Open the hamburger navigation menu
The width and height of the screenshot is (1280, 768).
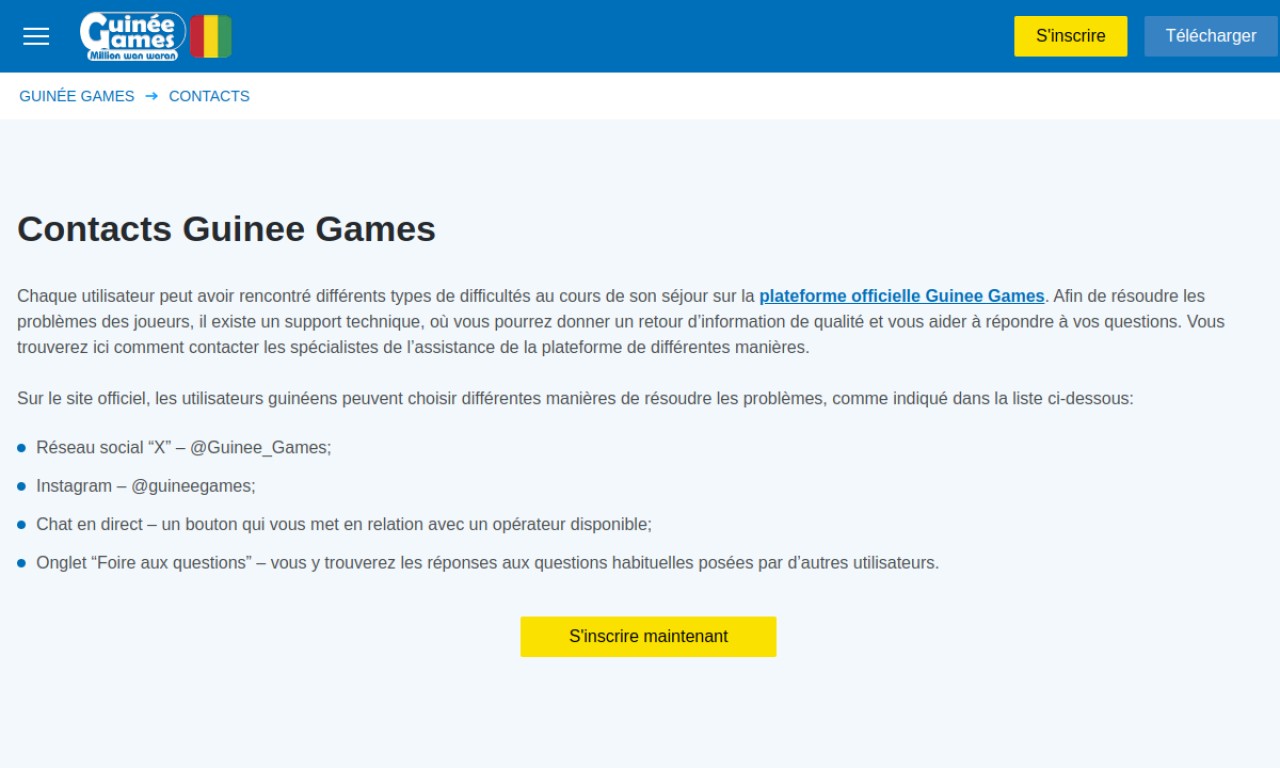tap(36, 36)
